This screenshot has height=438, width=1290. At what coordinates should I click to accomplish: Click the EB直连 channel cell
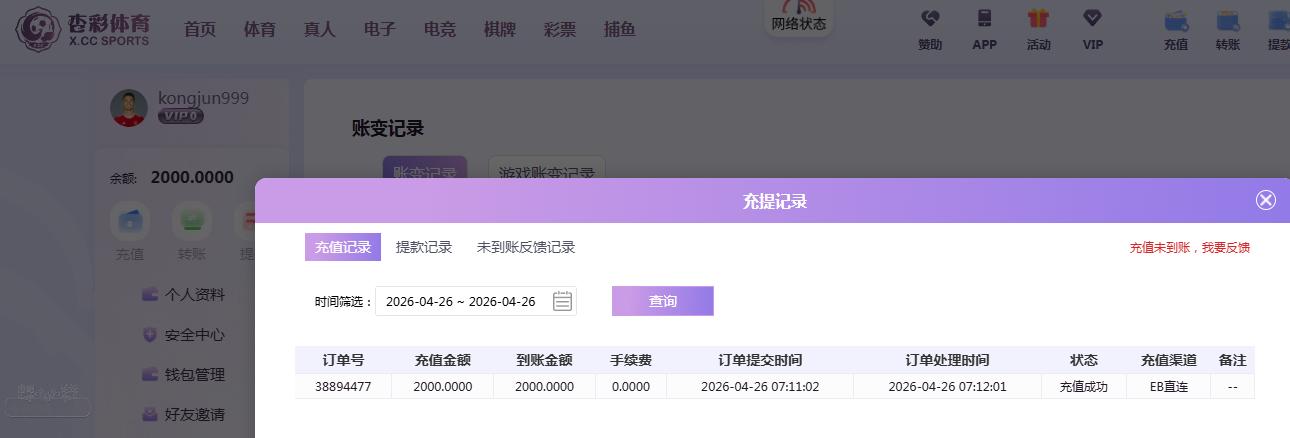click(x=1169, y=386)
